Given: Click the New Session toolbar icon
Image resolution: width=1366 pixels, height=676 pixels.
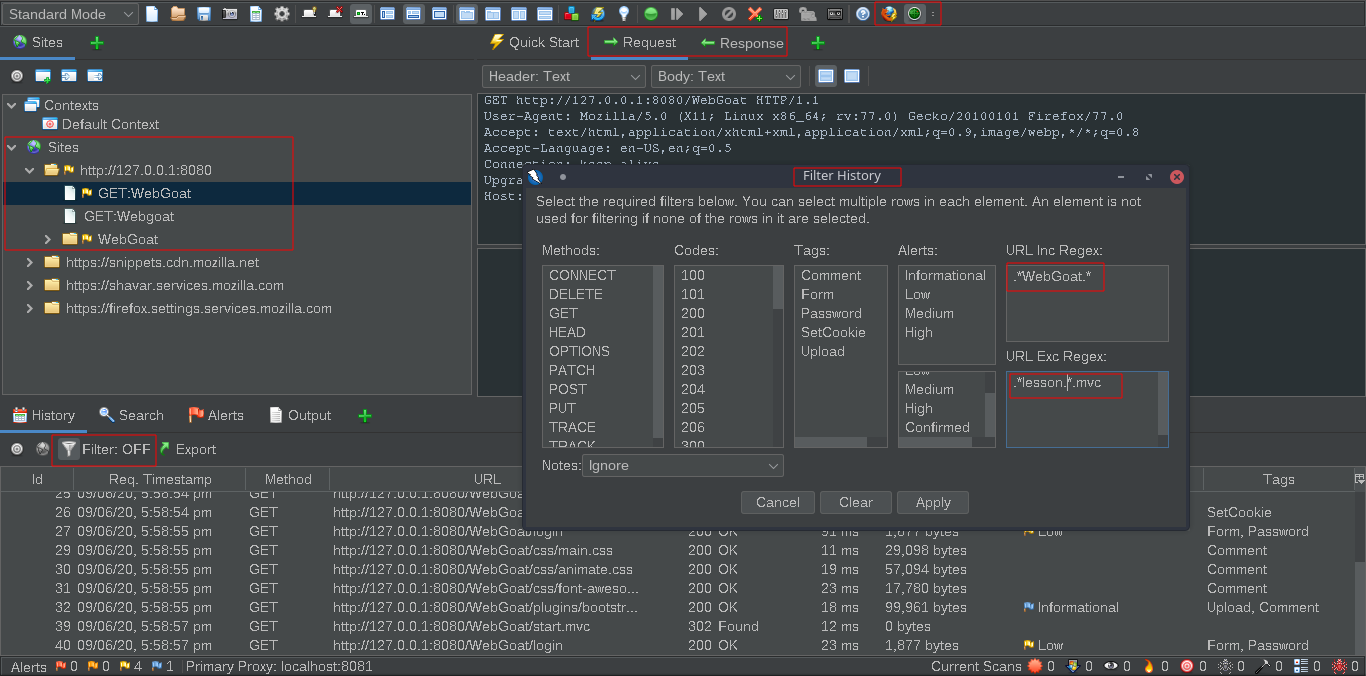Looking at the screenshot, I should pyautogui.click(x=152, y=14).
